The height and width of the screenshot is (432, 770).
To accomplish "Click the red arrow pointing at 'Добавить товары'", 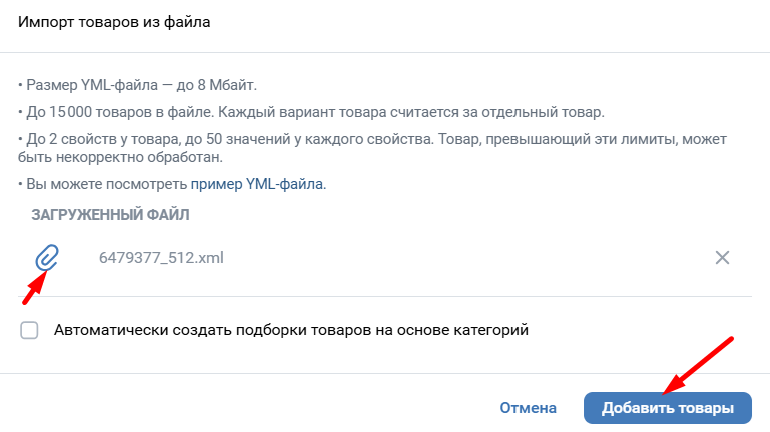I will [x=700, y=362].
